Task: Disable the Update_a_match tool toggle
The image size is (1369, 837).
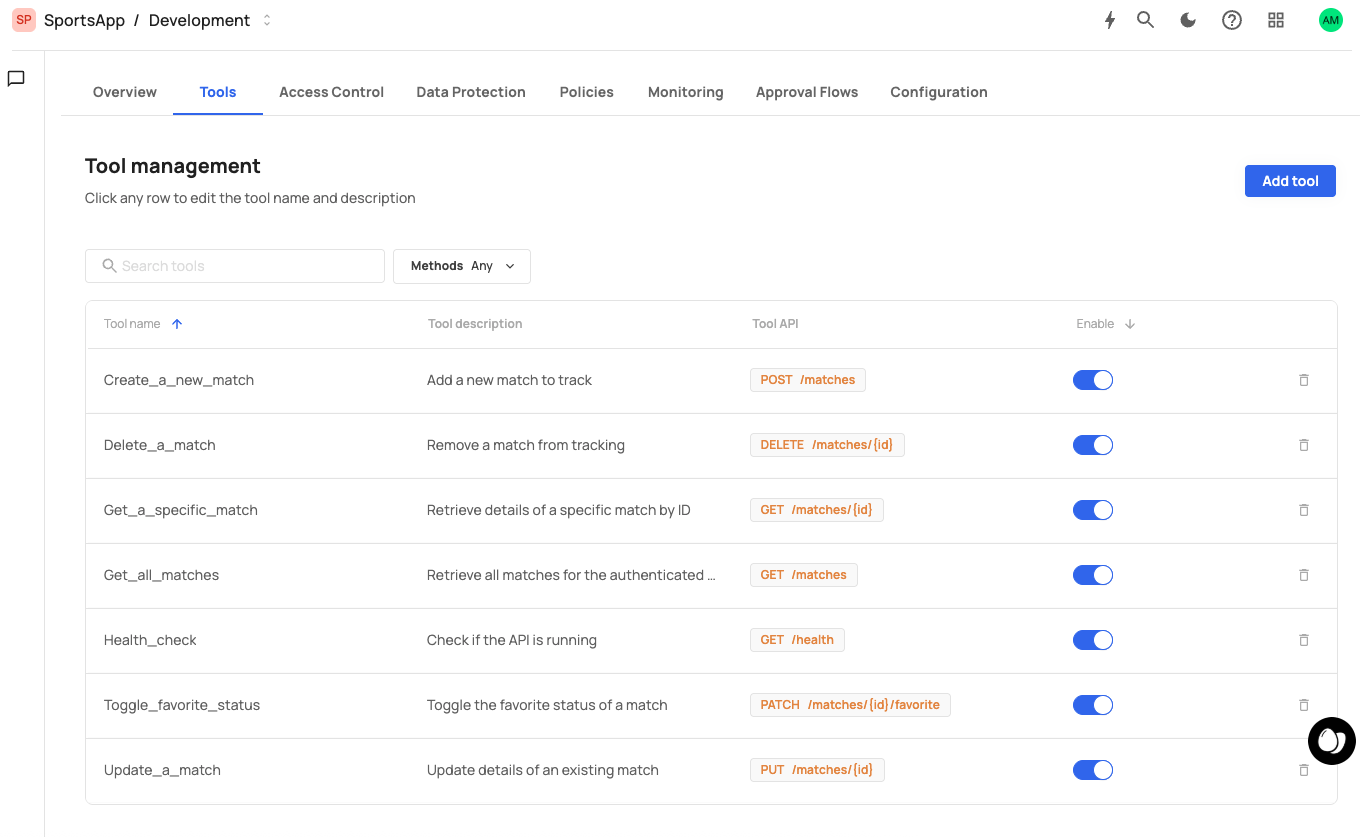Action: (1092, 769)
